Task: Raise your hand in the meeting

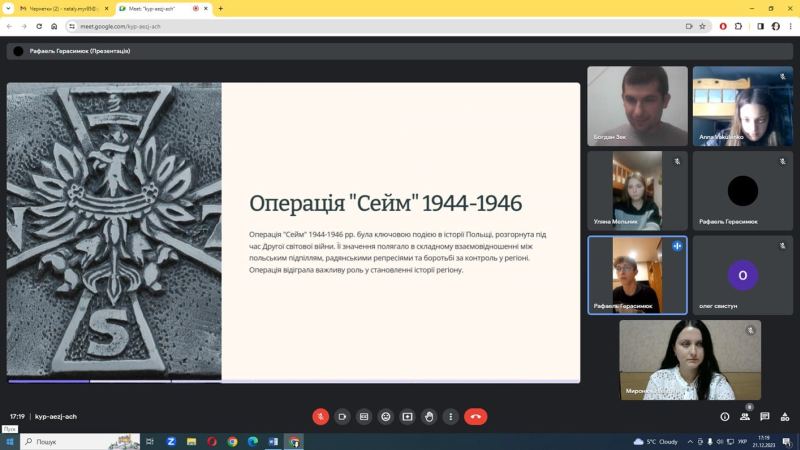Action: coord(429,416)
